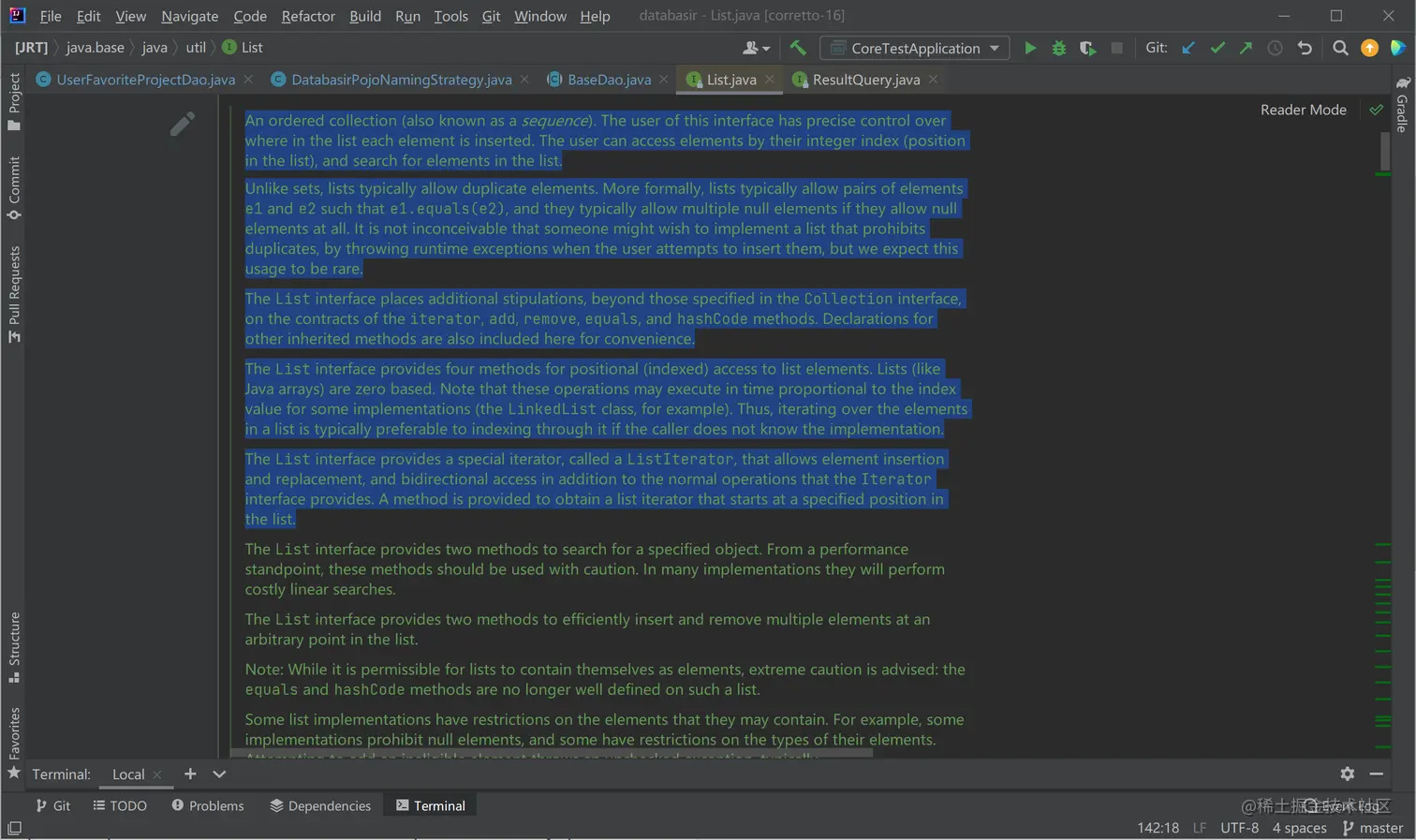Image resolution: width=1416 pixels, height=840 pixels.
Task: Open the Gradle tool window
Action: [x=1402, y=105]
